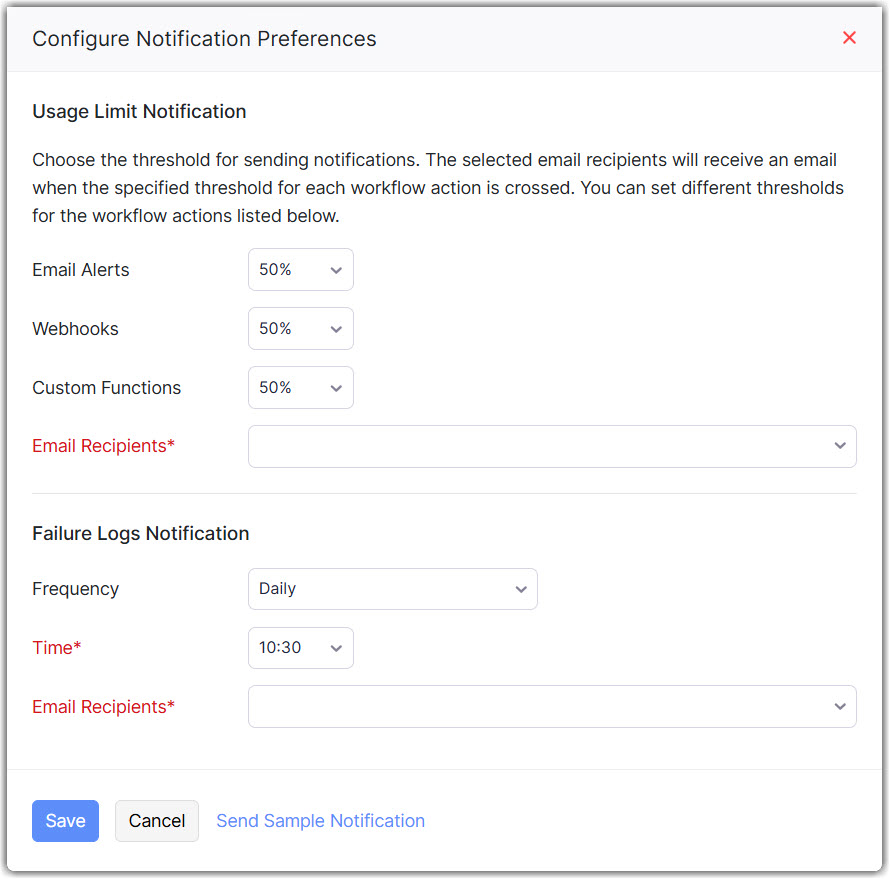Click the Send Sample Notification link
Screen dimensions: 890x879
click(x=320, y=821)
